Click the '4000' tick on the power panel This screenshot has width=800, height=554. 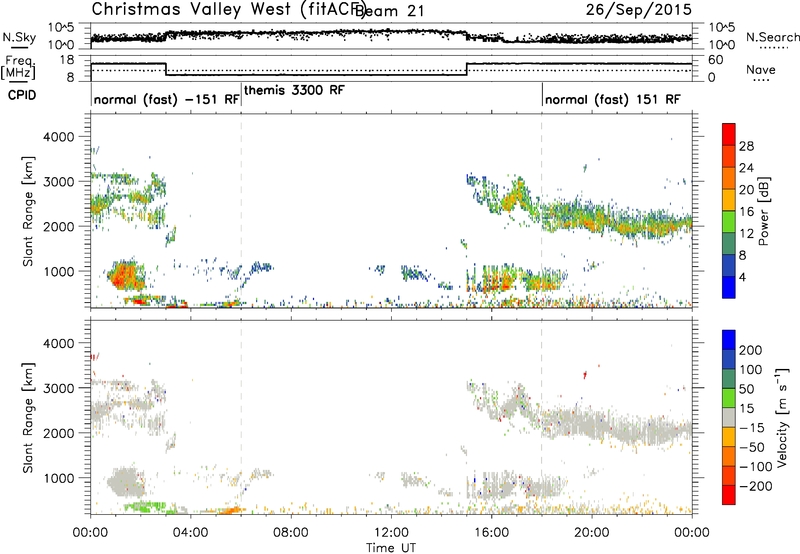[x=58, y=137]
